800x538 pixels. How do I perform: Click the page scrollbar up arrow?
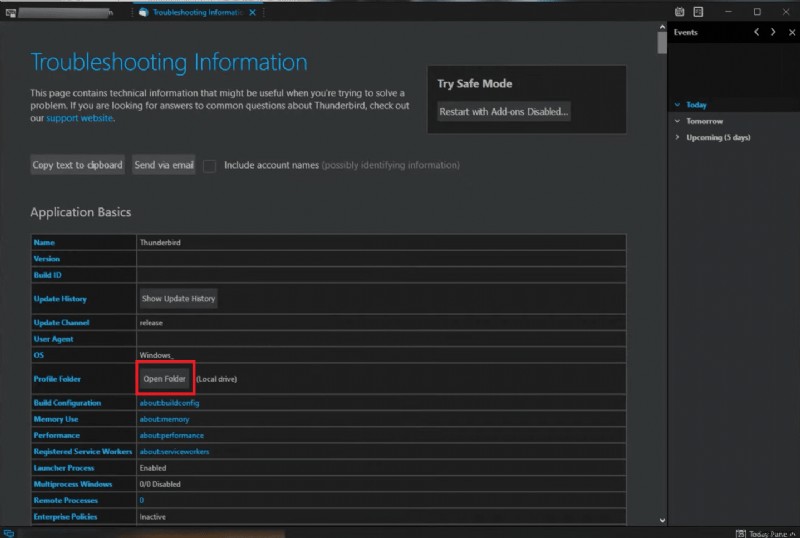662,27
